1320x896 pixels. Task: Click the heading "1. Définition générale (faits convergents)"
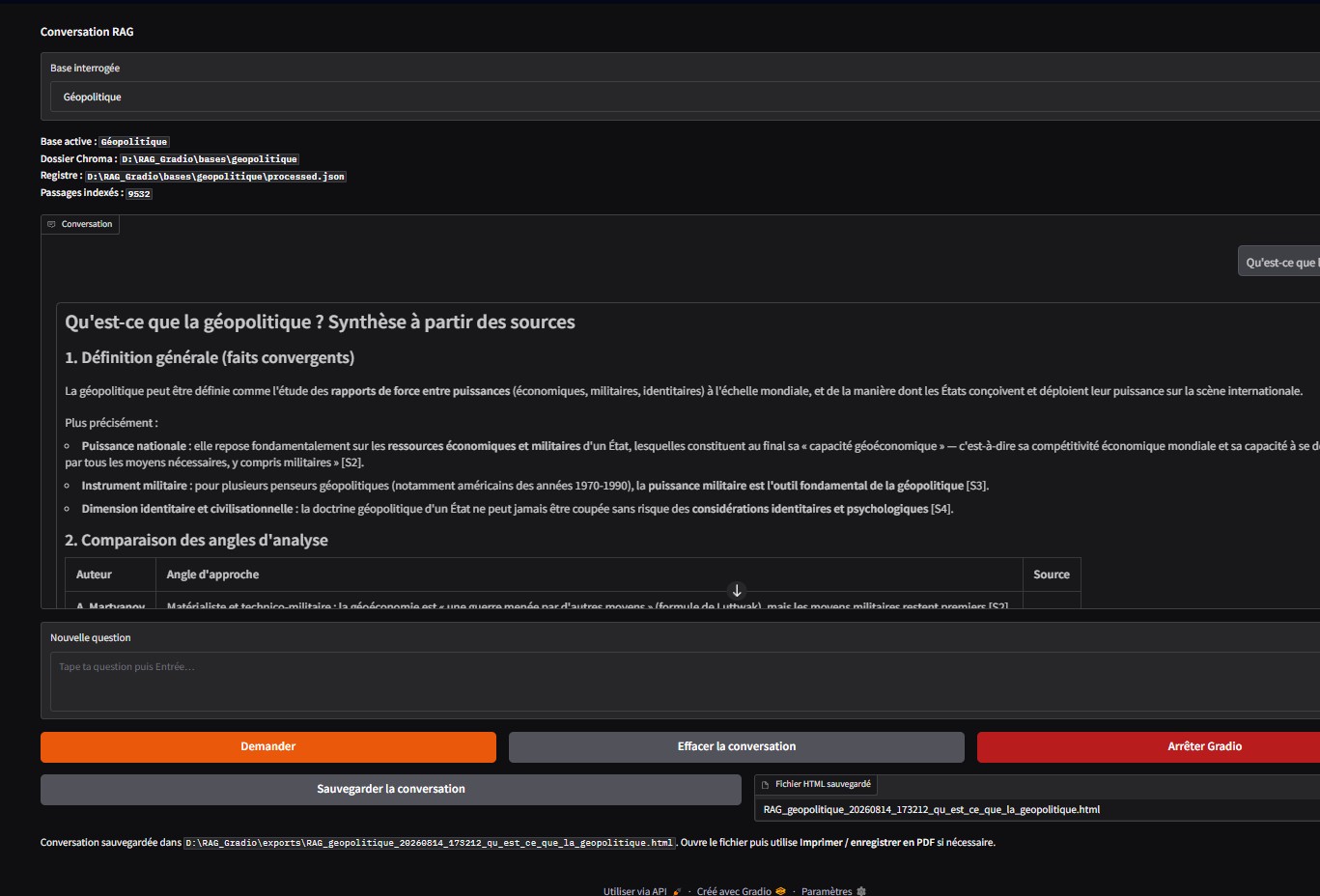coord(210,357)
